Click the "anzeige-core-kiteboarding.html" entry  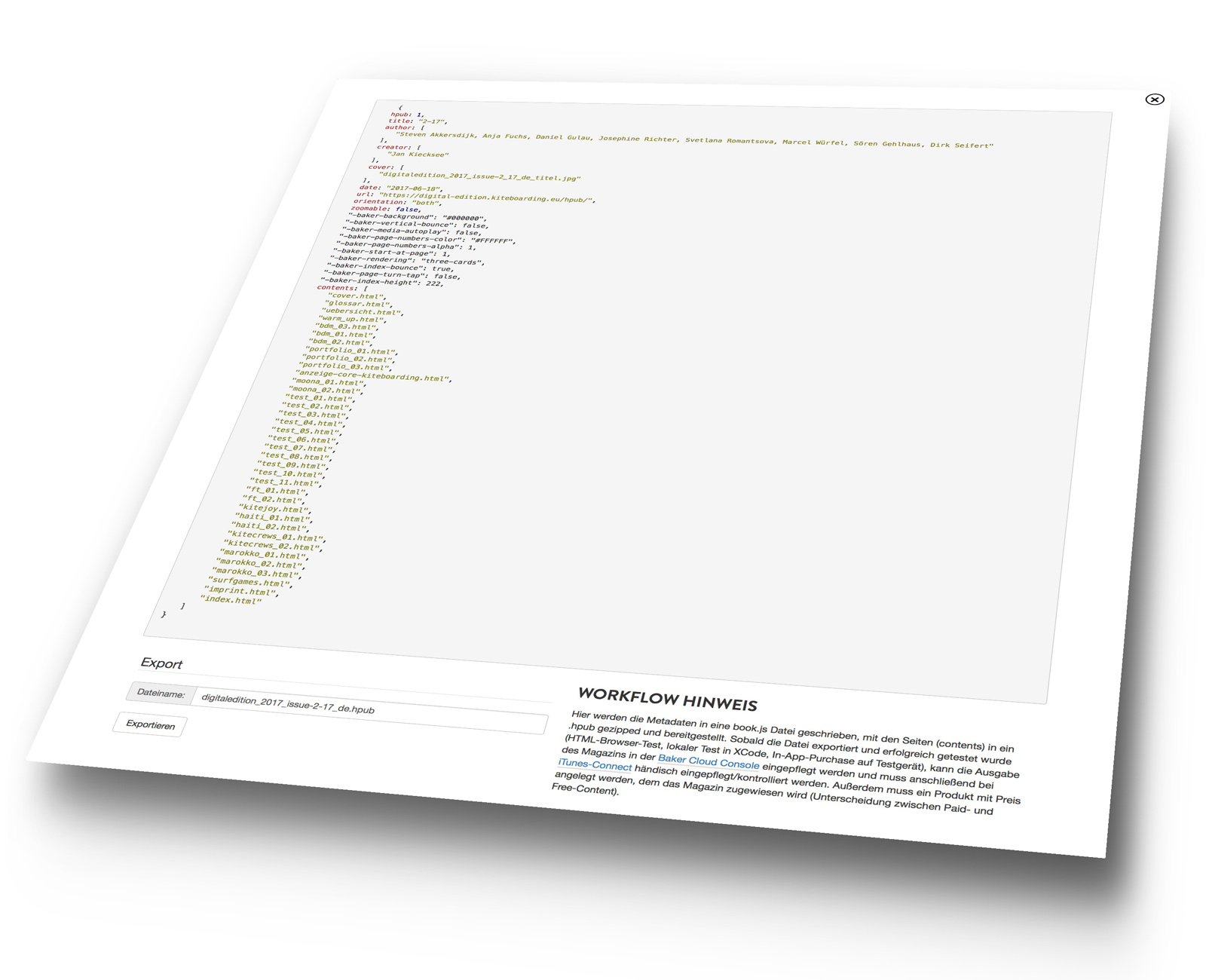point(372,375)
